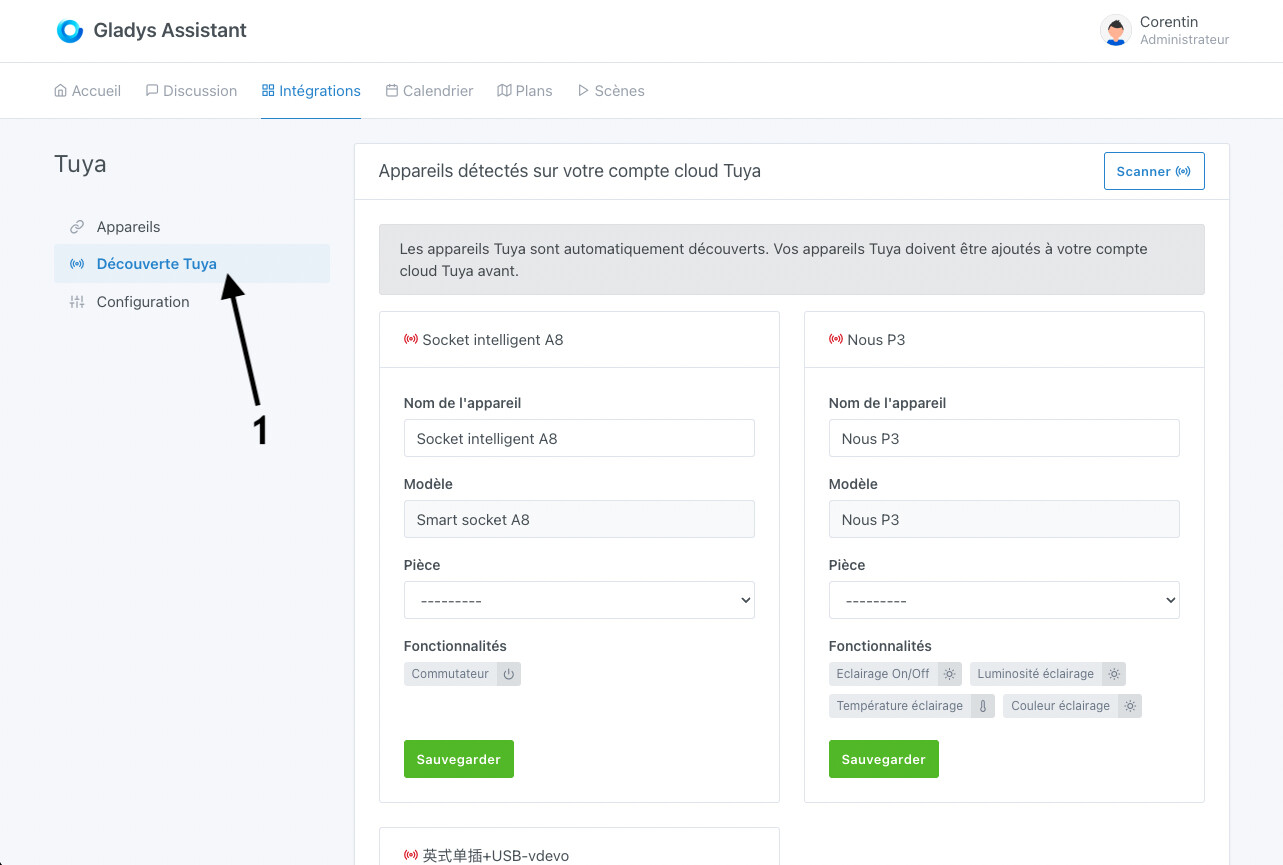
Task: Click the brightness icon on Luminosité éclairage
Action: click(1113, 673)
